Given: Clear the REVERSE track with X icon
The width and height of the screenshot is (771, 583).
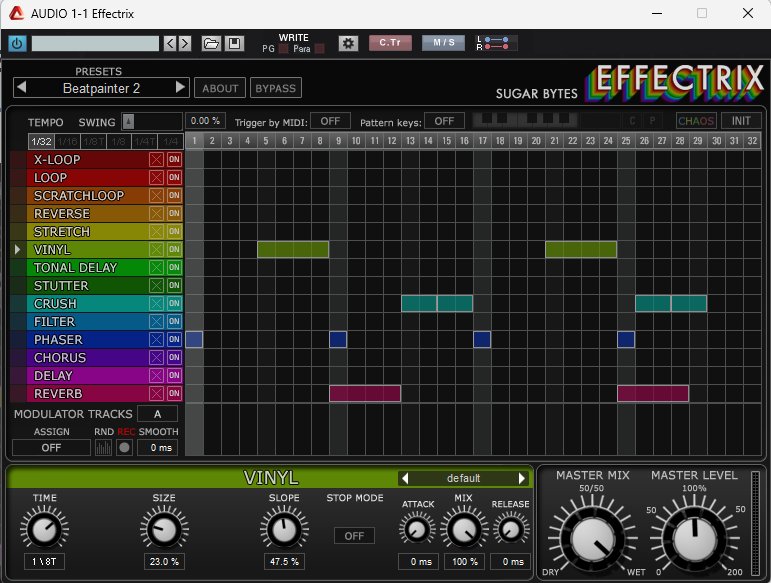Looking at the screenshot, I should point(156,213).
